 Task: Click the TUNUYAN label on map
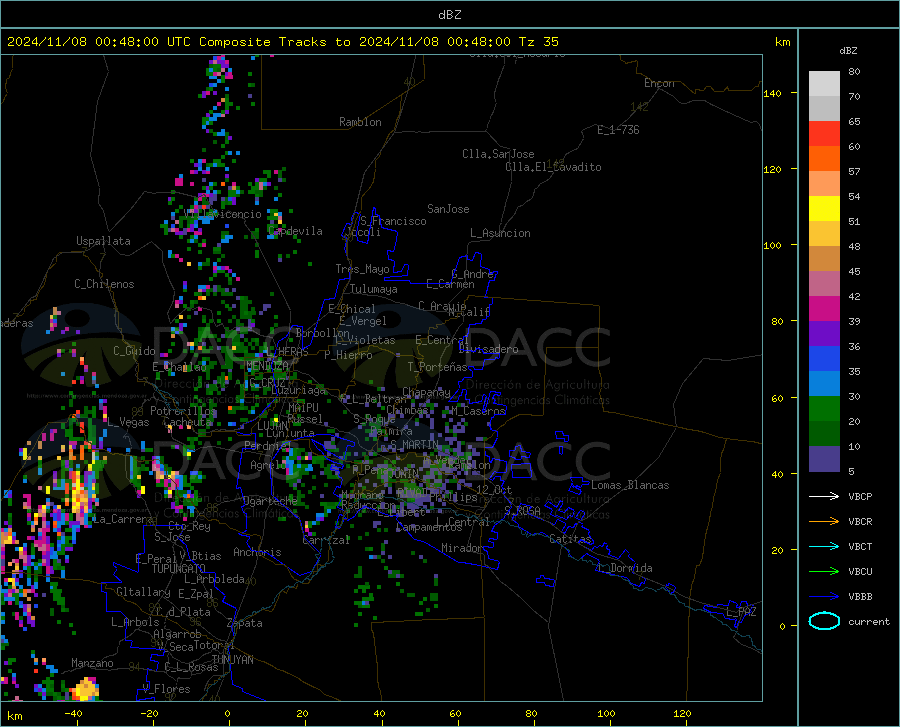[232, 659]
